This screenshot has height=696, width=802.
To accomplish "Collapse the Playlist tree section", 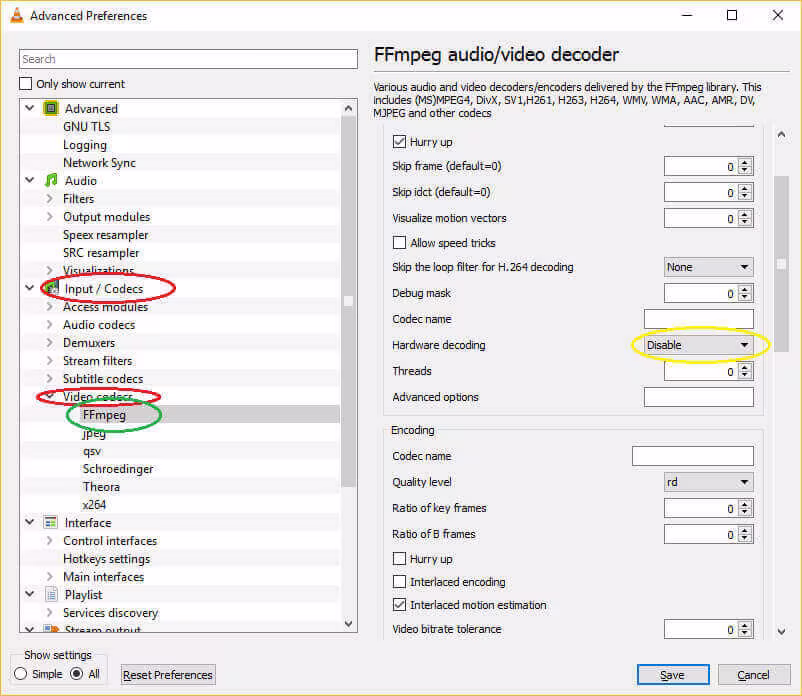I will pos(30,595).
